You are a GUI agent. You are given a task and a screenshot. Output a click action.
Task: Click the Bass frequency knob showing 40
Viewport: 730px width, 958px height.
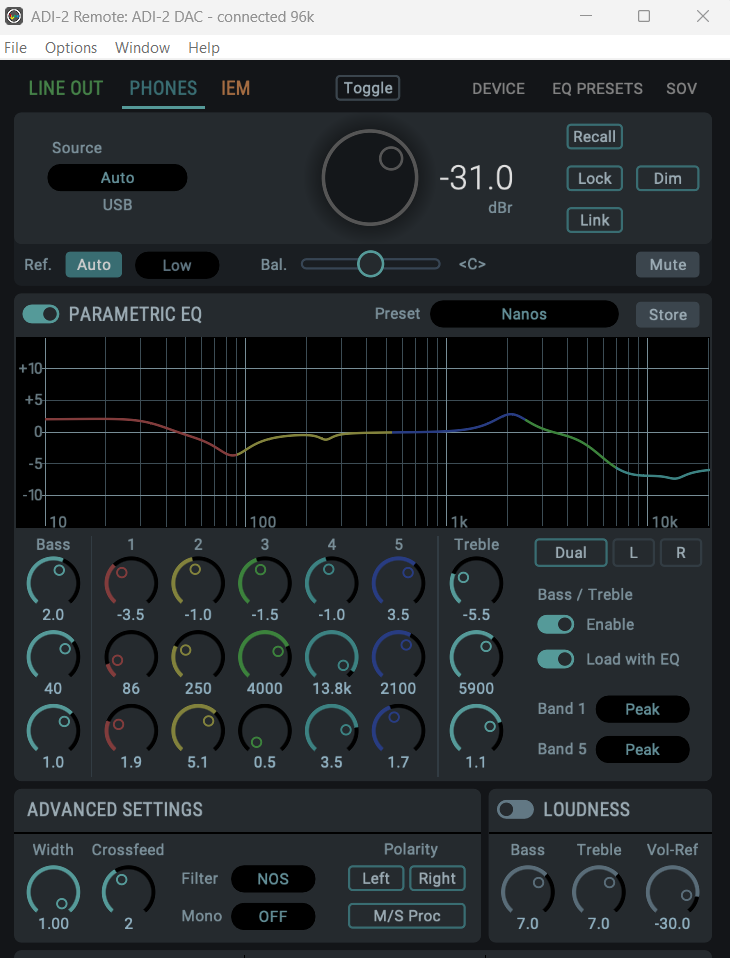(x=53, y=656)
